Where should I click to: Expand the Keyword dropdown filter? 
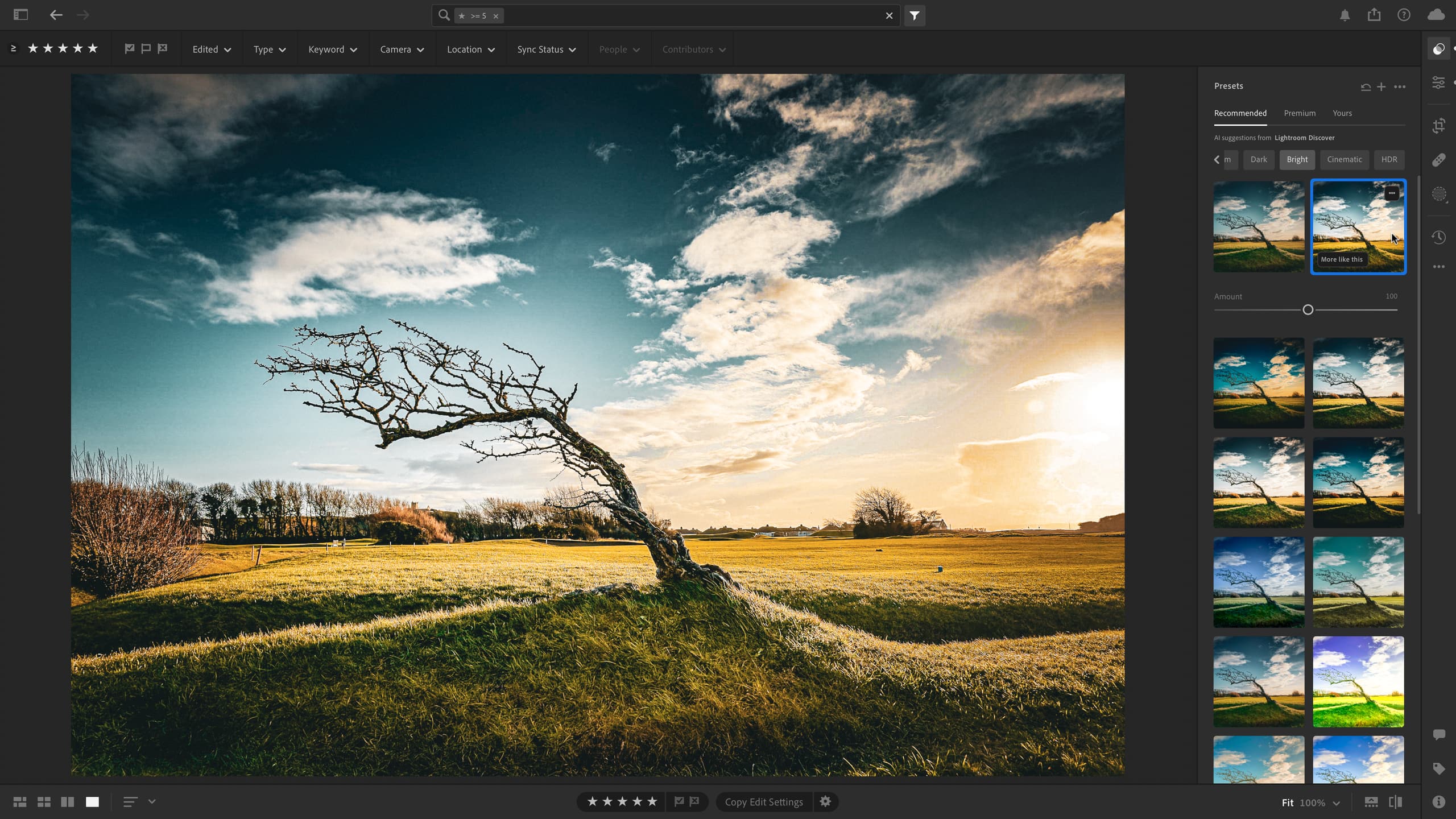coord(331,49)
